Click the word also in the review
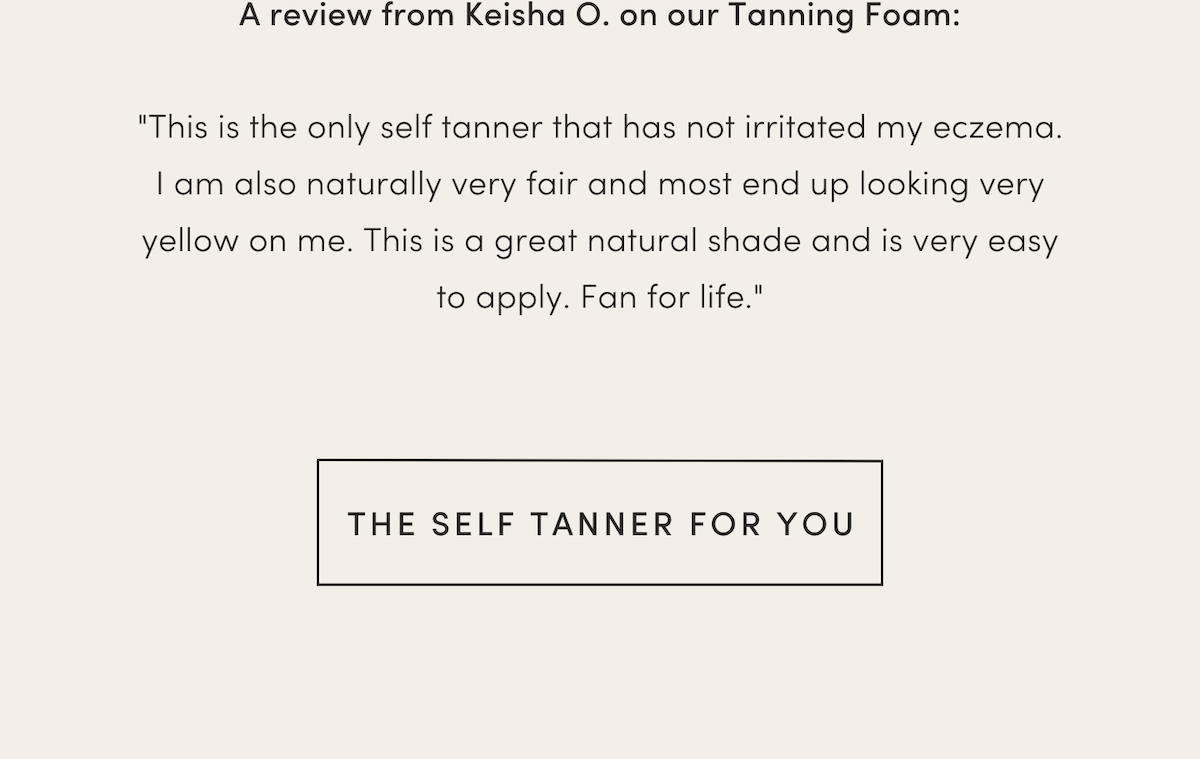 pos(265,185)
